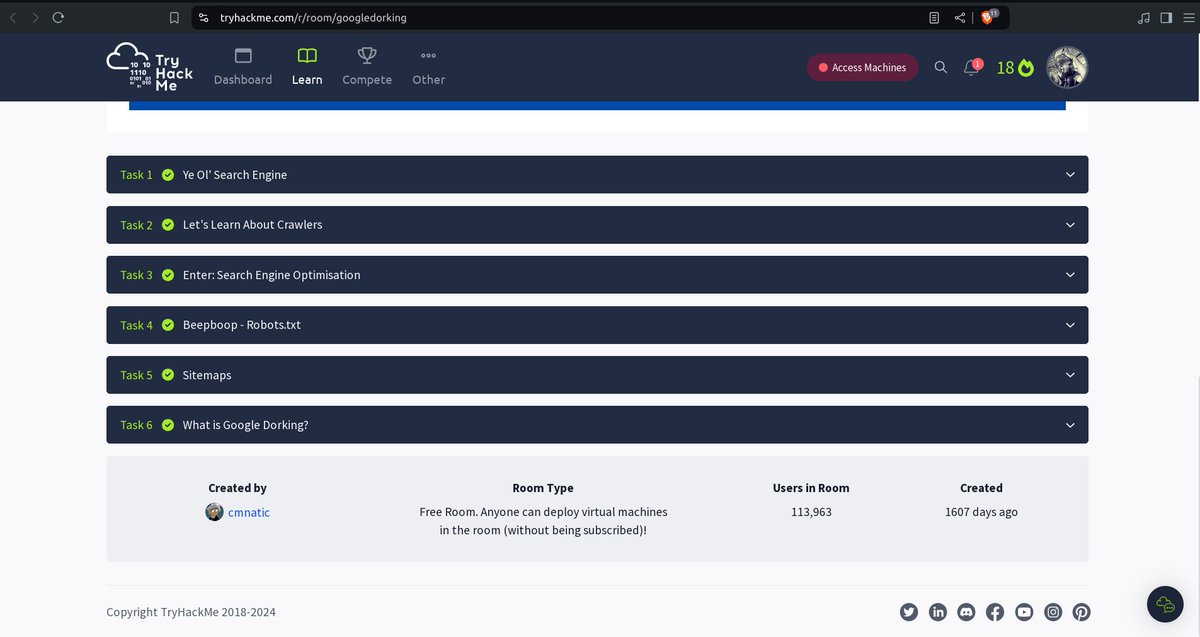1200x637 pixels.
Task: Open the cmnatic creator profile link
Action: (249, 512)
